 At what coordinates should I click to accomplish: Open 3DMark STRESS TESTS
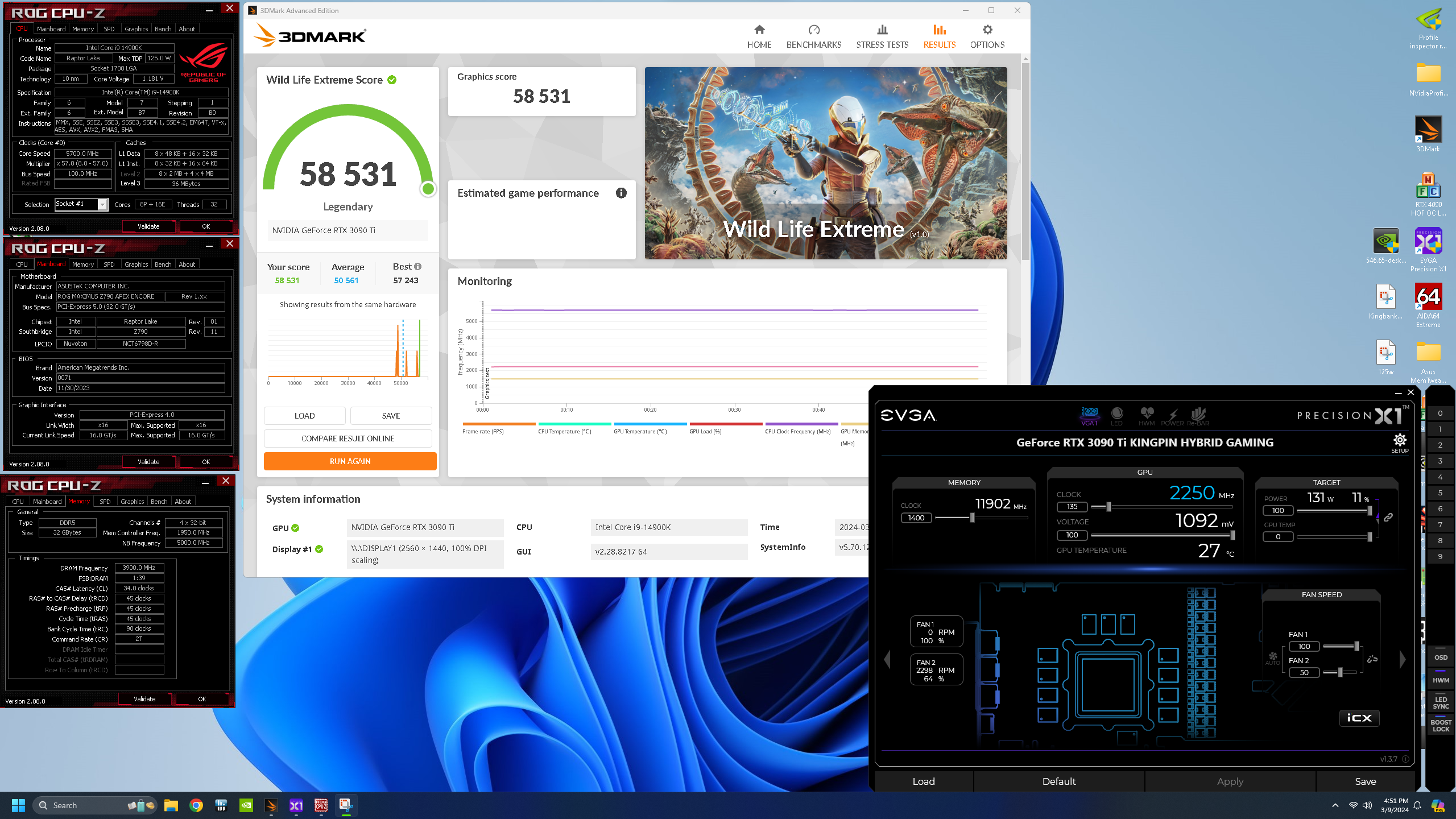882,36
